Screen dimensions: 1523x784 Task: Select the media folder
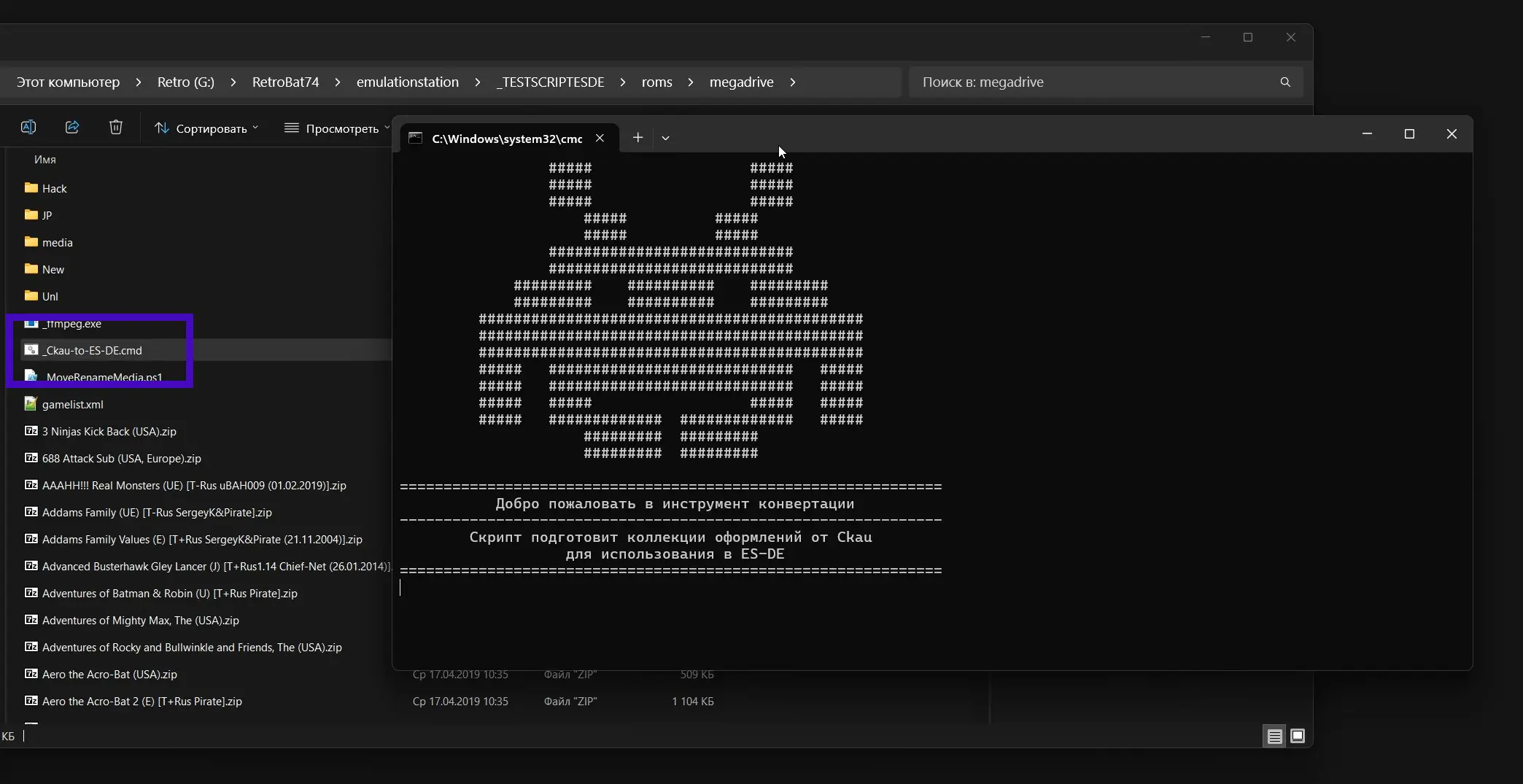point(57,243)
